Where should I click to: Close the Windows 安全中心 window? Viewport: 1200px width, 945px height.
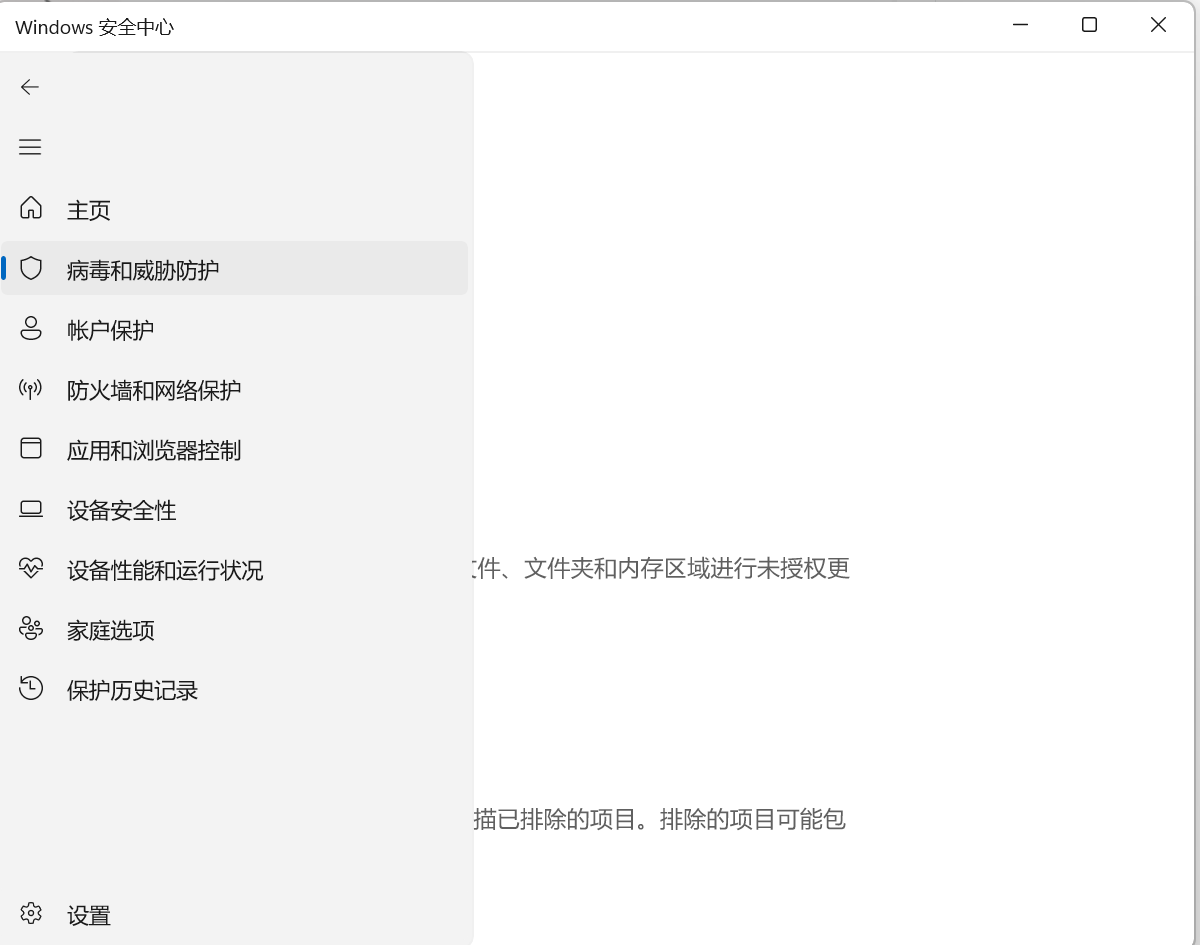pos(1158,25)
